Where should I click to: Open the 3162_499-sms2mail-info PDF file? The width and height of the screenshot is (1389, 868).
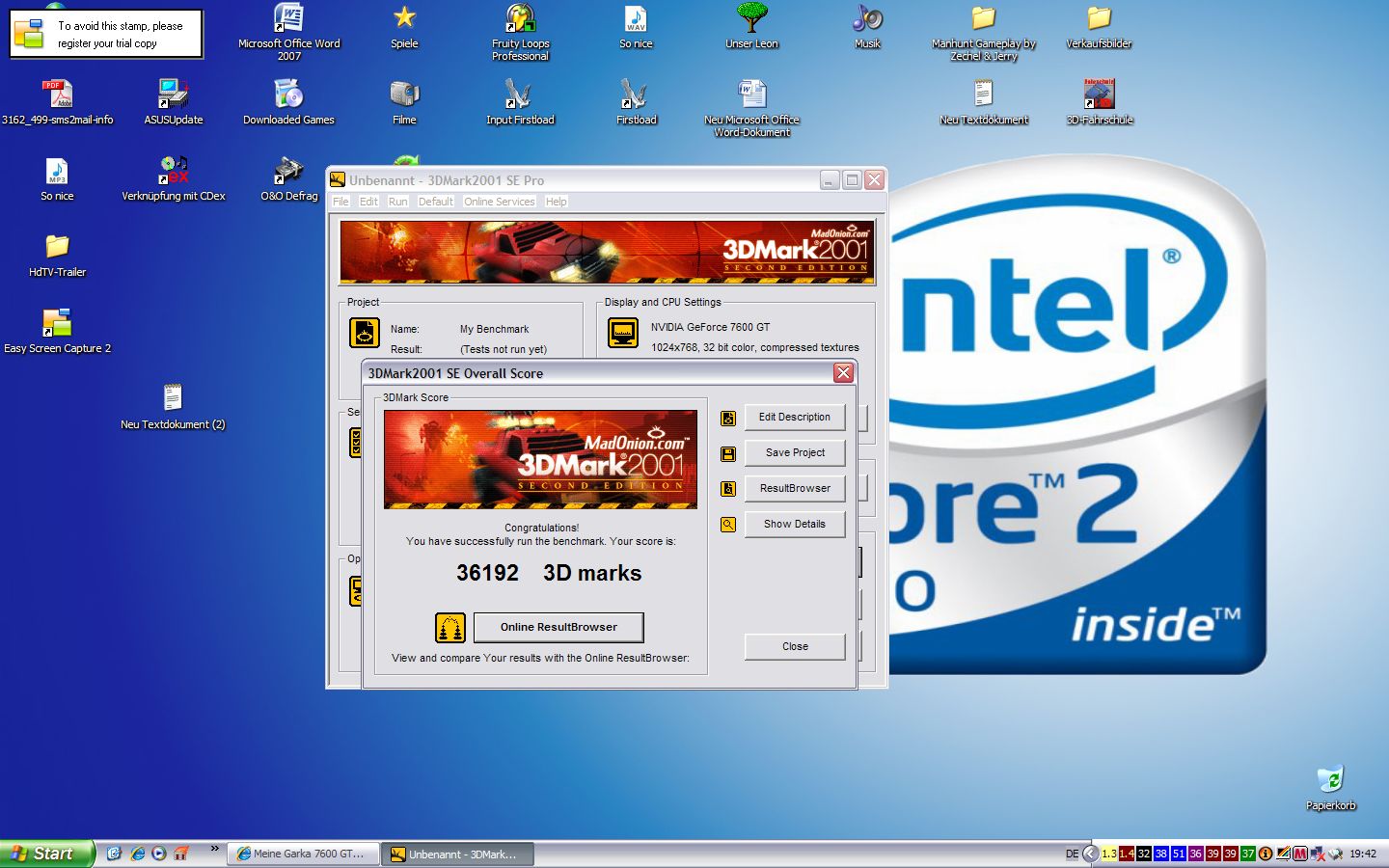[57, 102]
